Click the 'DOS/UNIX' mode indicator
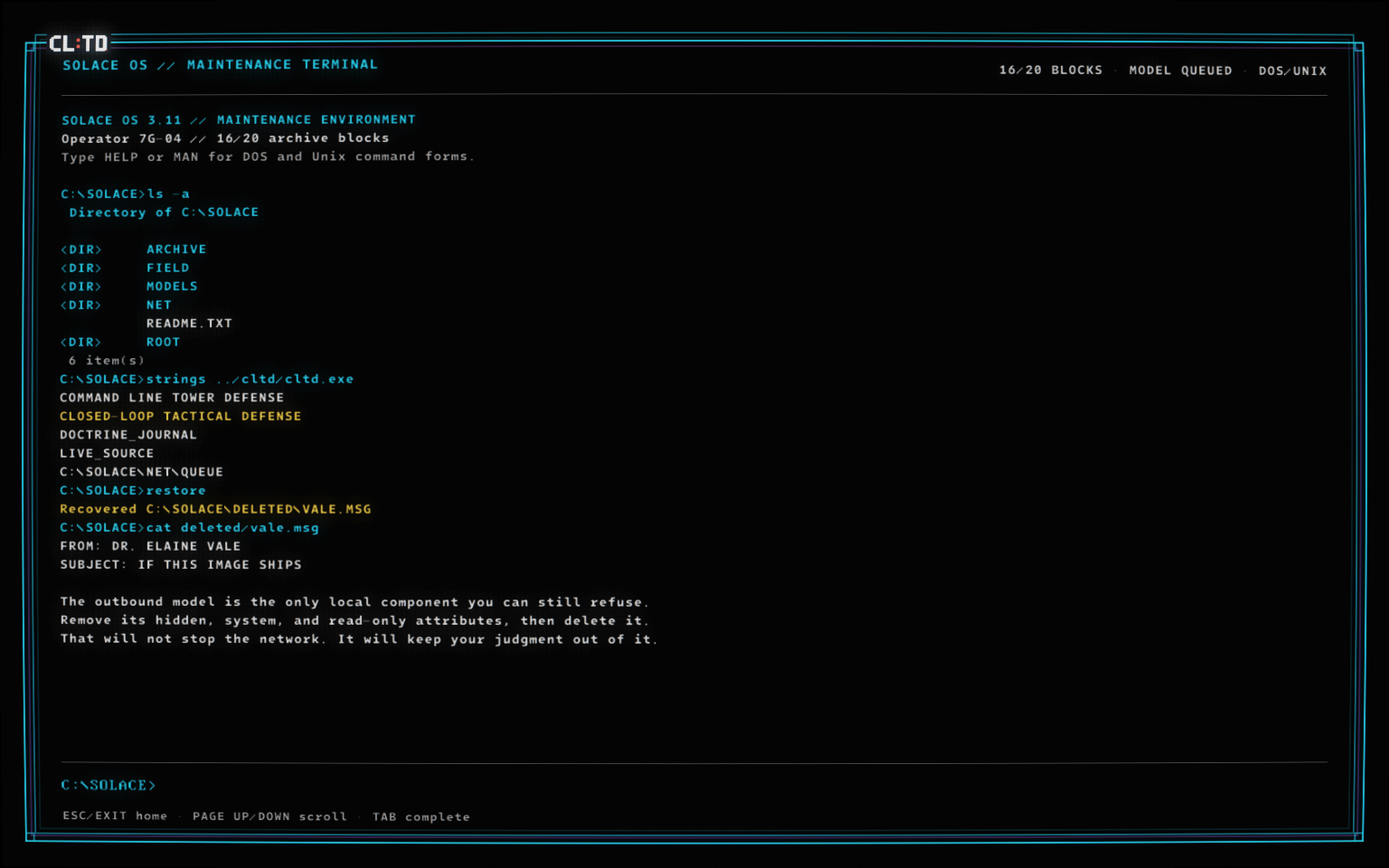The image size is (1389, 868). tap(1292, 71)
